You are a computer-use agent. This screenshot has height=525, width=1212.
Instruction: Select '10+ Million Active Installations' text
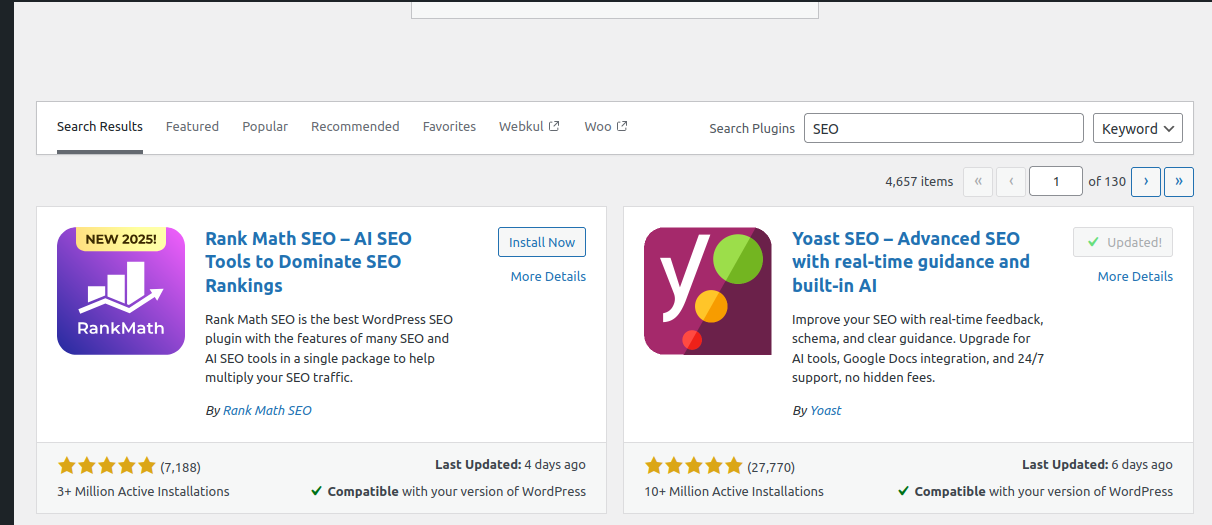pos(734,492)
